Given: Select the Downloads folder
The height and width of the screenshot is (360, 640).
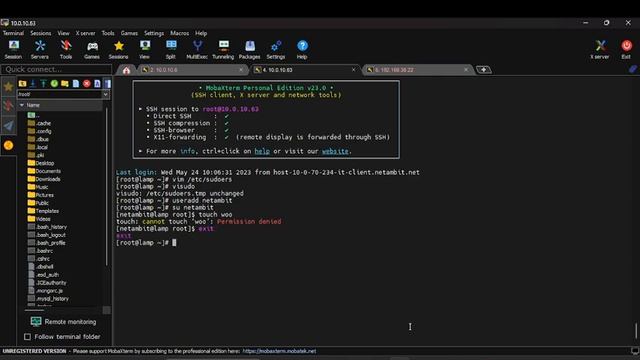Looking at the screenshot, I should click(44, 179).
